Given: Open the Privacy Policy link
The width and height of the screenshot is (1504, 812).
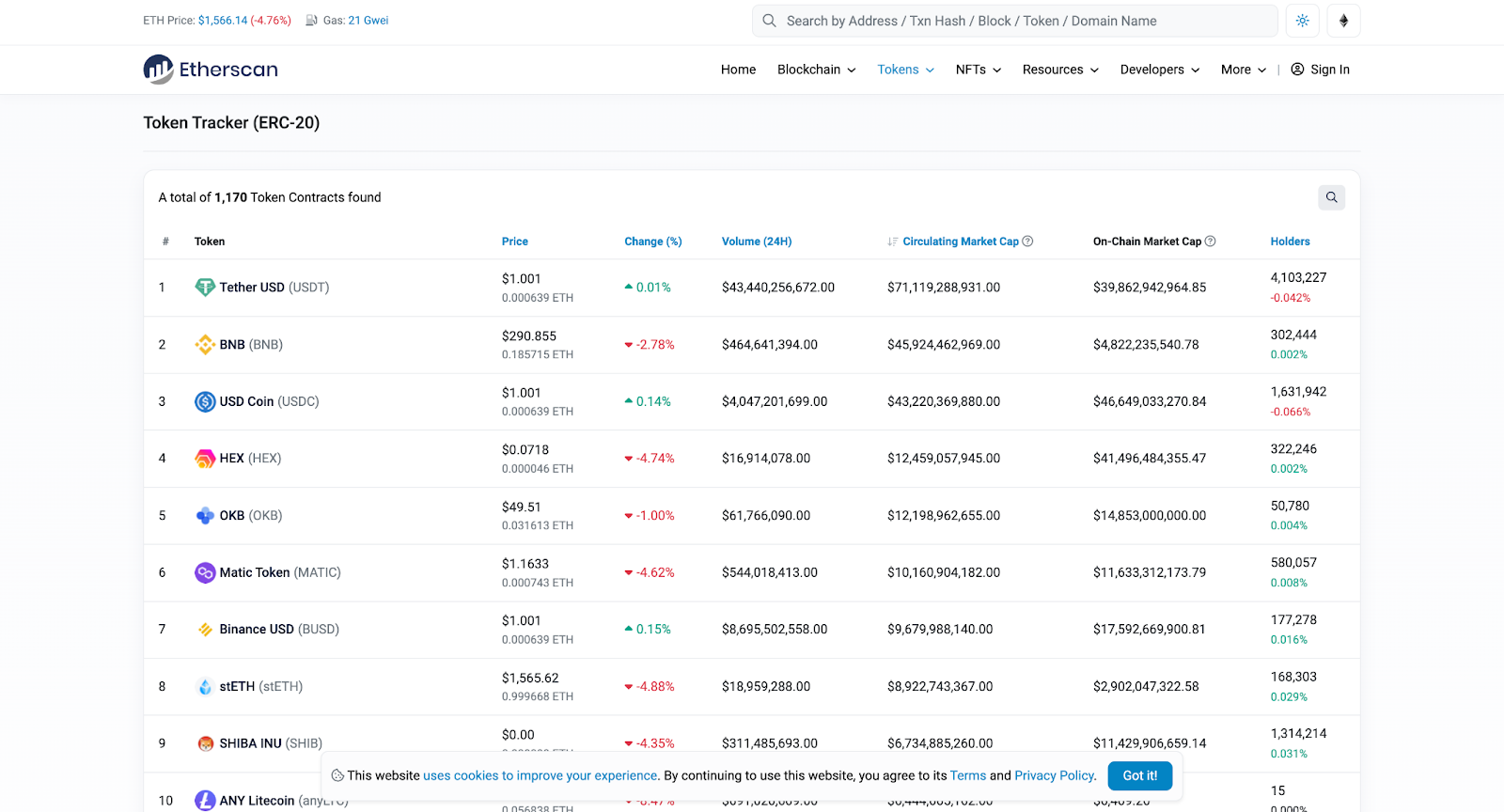Looking at the screenshot, I should pyautogui.click(x=1055, y=775).
